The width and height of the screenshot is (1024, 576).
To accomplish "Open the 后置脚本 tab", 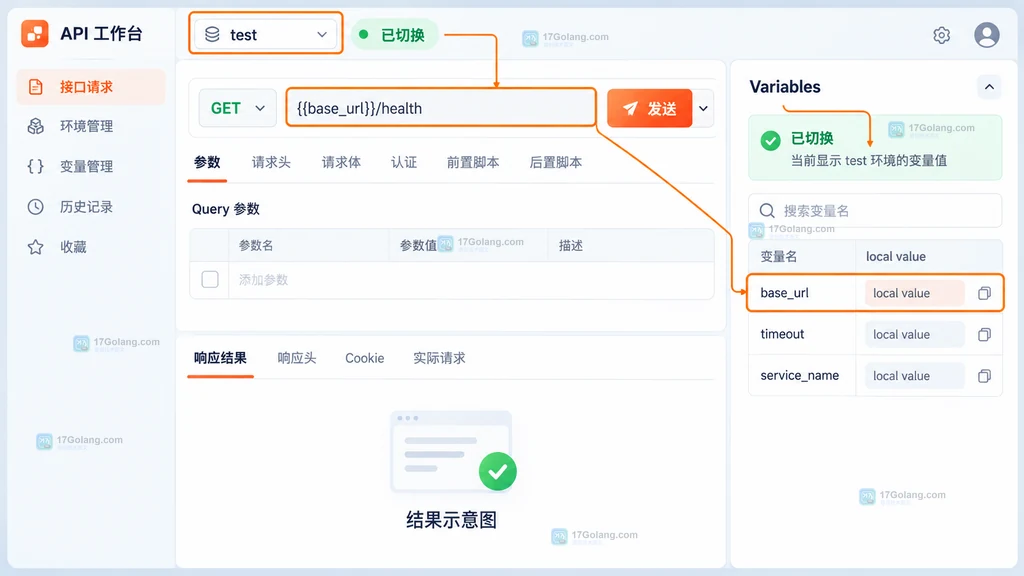I will click(556, 163).
